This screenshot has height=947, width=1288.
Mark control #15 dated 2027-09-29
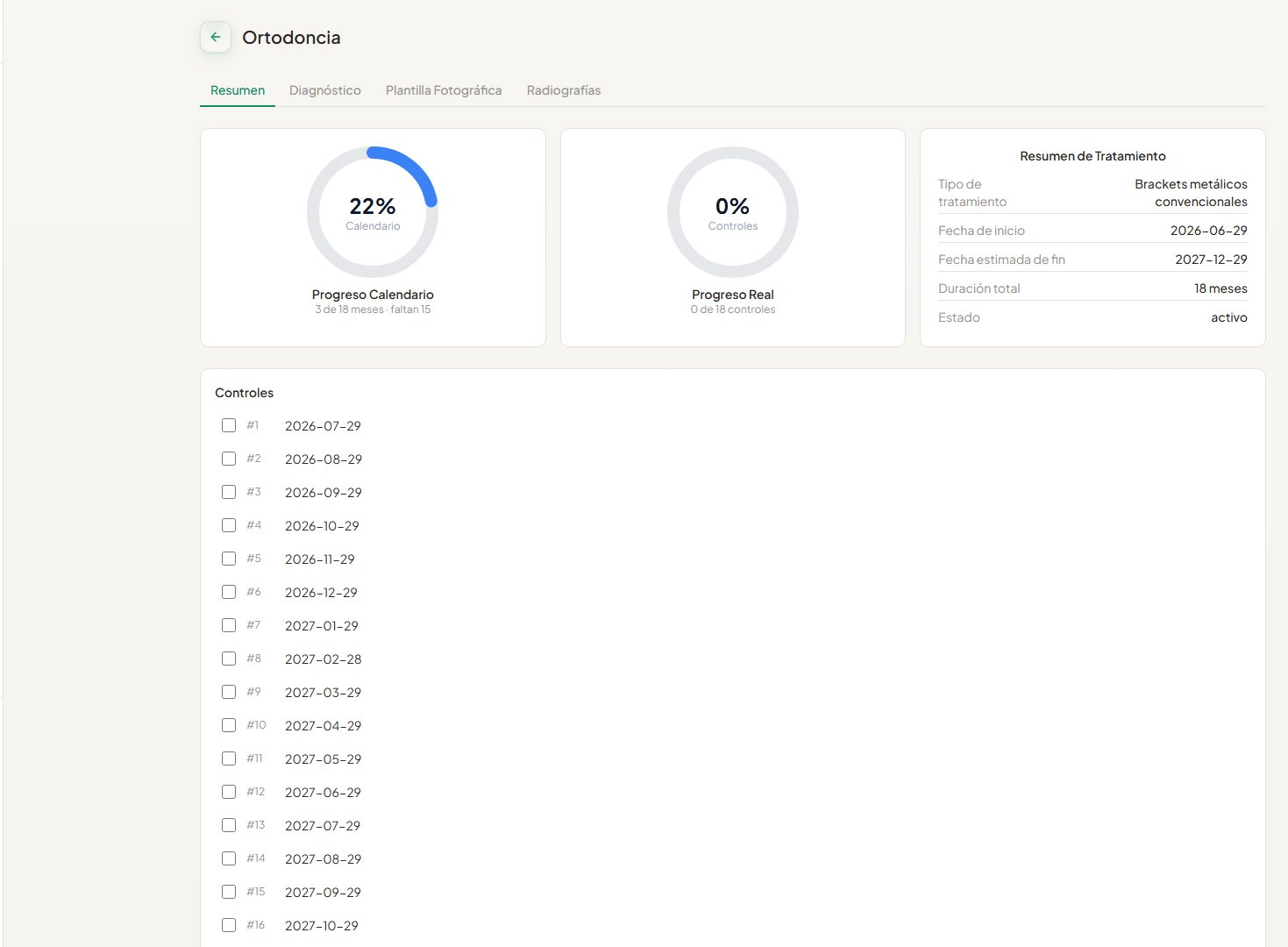pyautogui.click(x=229, y=892)
